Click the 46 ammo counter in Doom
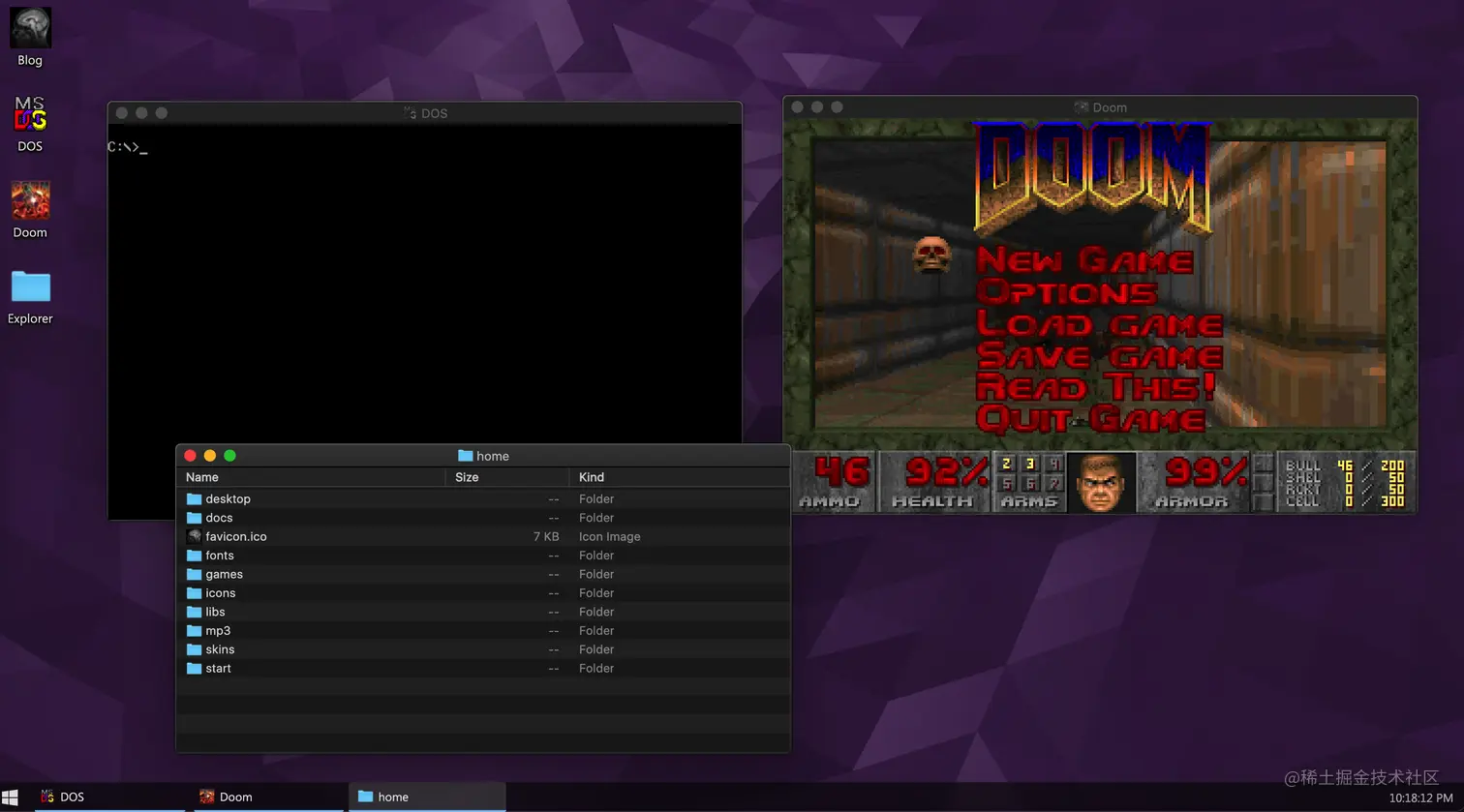This screenshot has width=1464, height=812. point(841,472)
